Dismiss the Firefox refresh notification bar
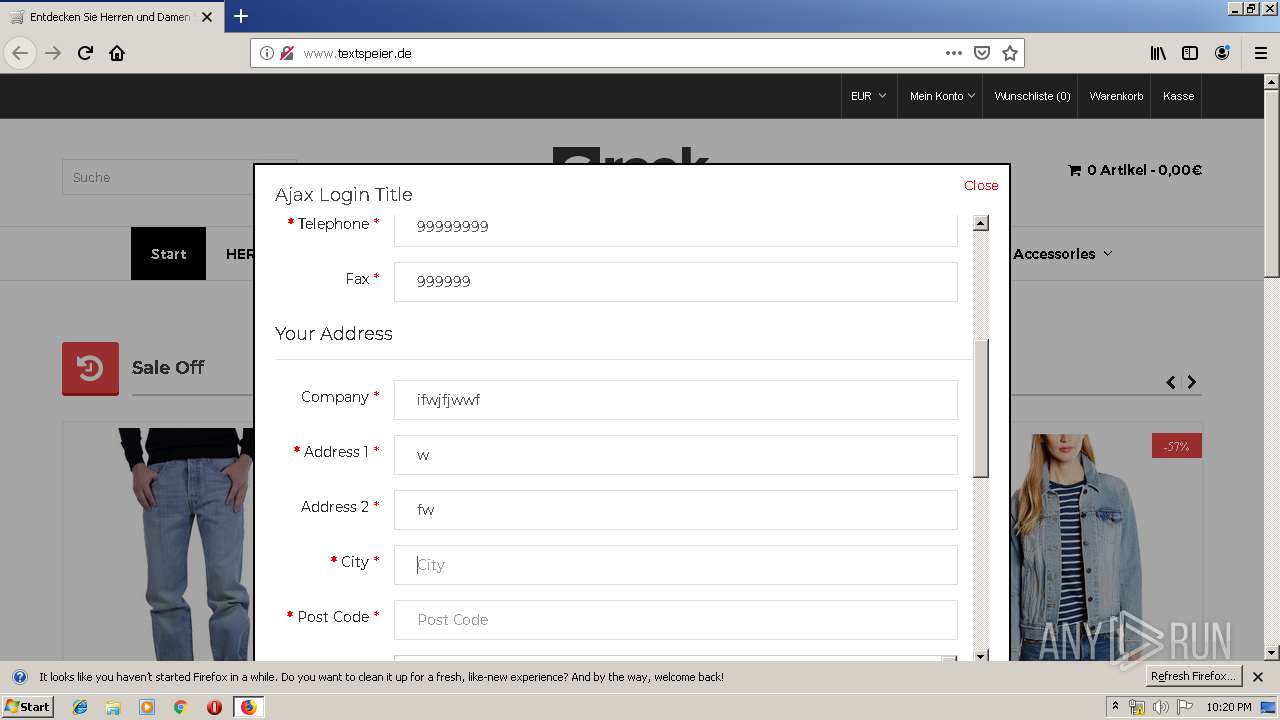 click(1258, 677)
